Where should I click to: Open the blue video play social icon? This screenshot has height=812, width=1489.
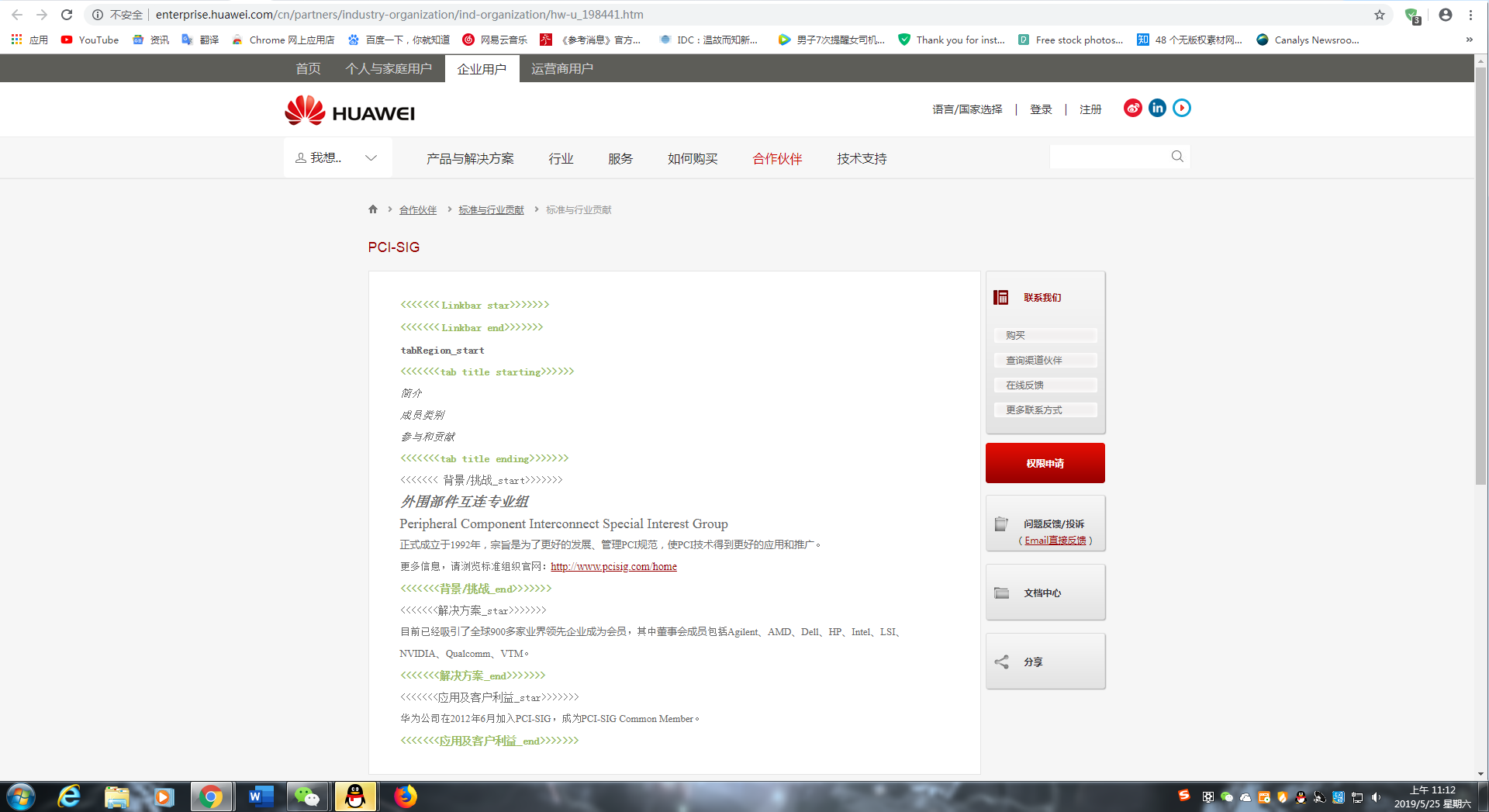tap(1182, 108)
